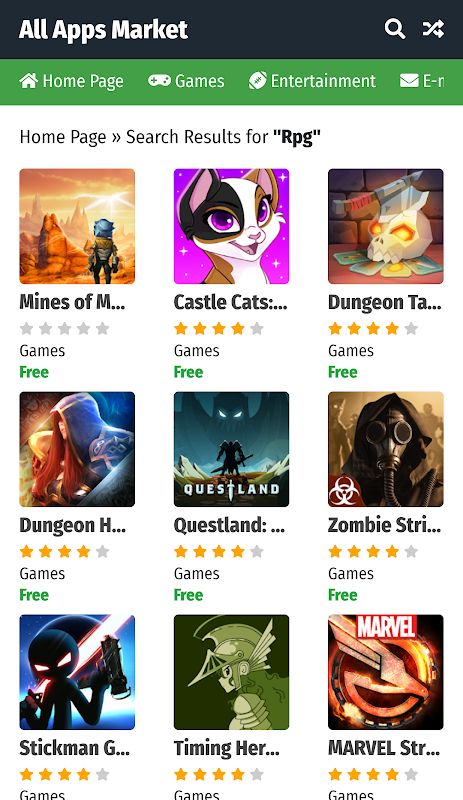Image resolution: width=463 pixels, height=800 pixels.
Task: Click the envelope icon in the nav bar
Action: [409, 81]
